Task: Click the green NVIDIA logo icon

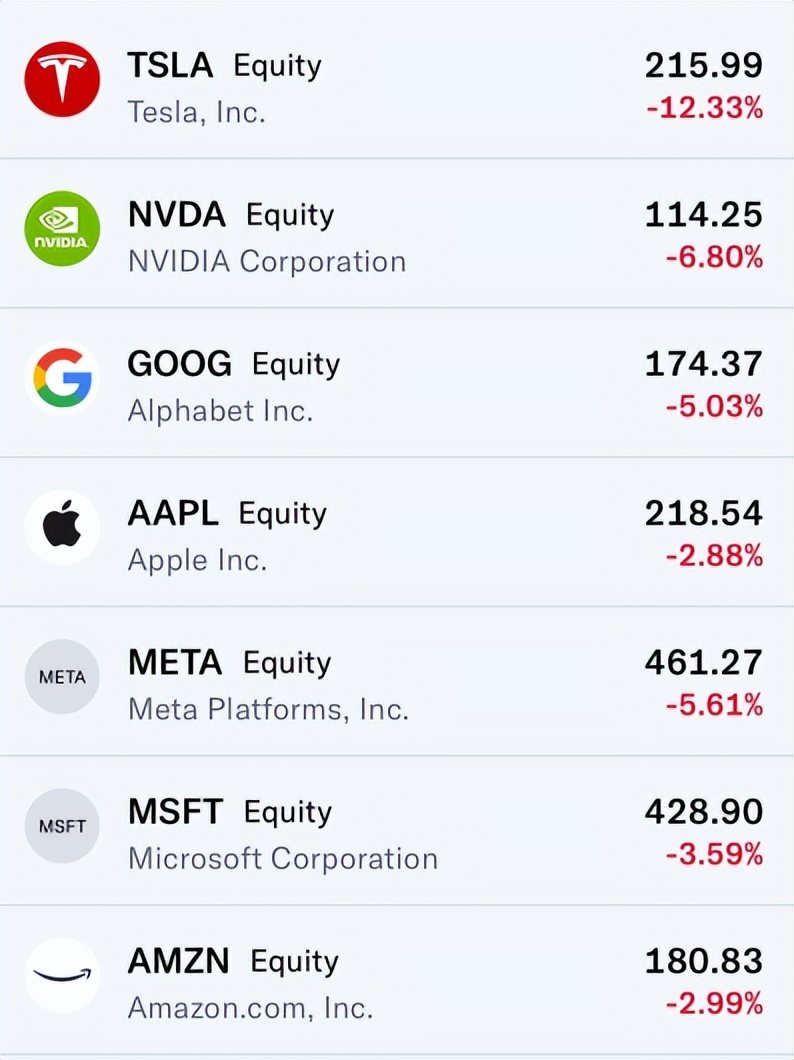Action: (62, 229)
